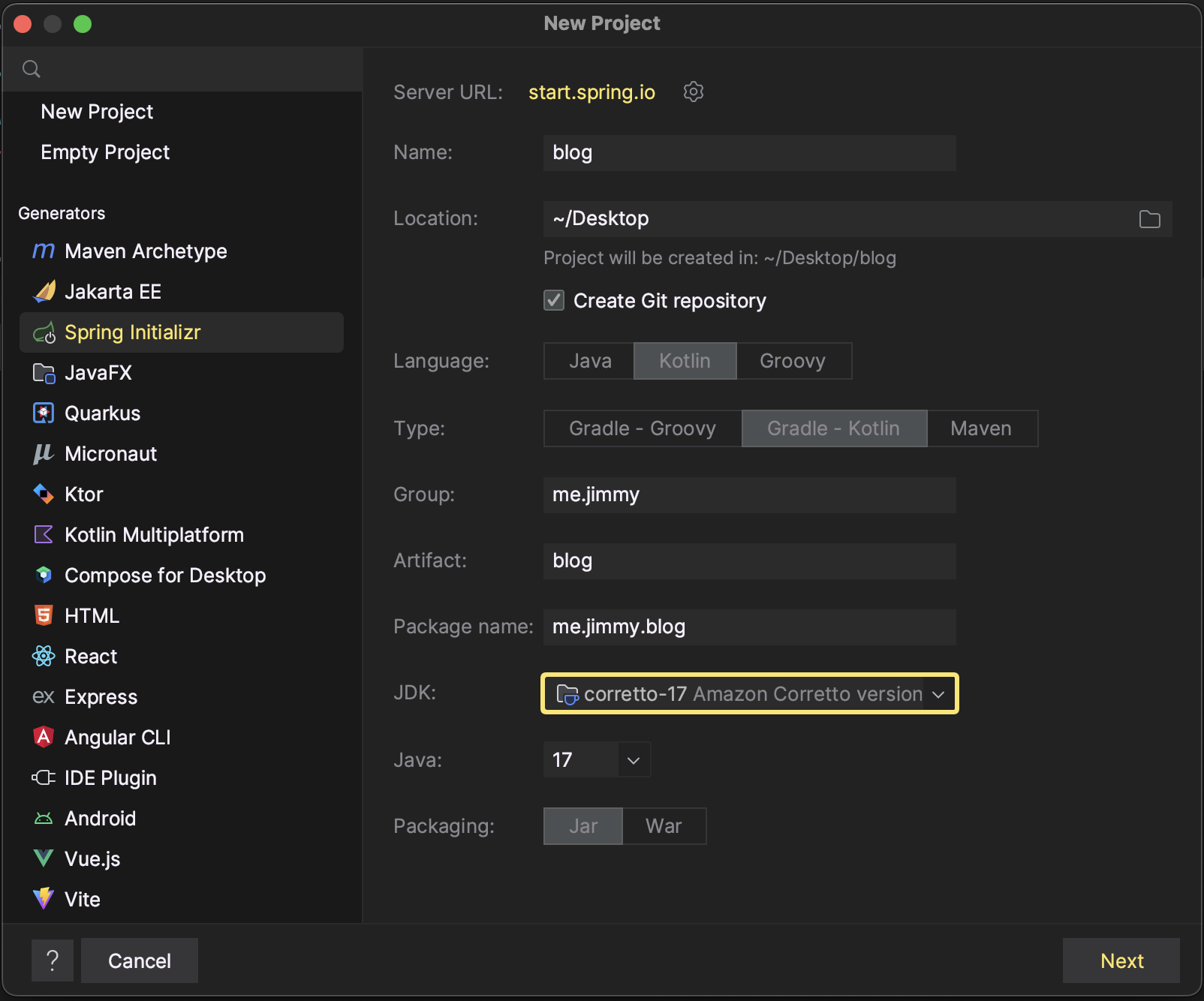
Task: Click the Kotlin Multiplatform icon
Action: pos(44,535)
